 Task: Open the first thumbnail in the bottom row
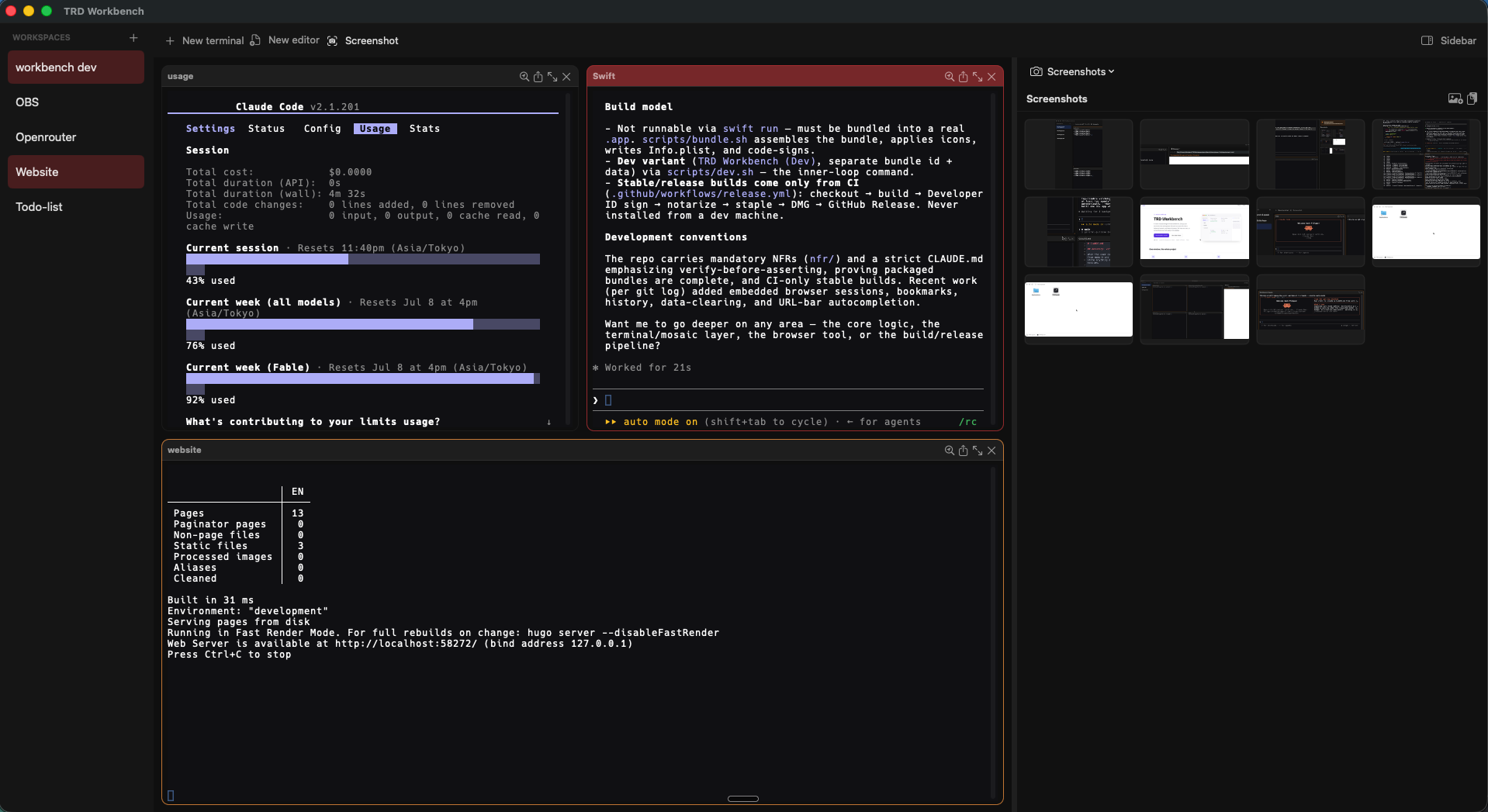[1078, 309]
